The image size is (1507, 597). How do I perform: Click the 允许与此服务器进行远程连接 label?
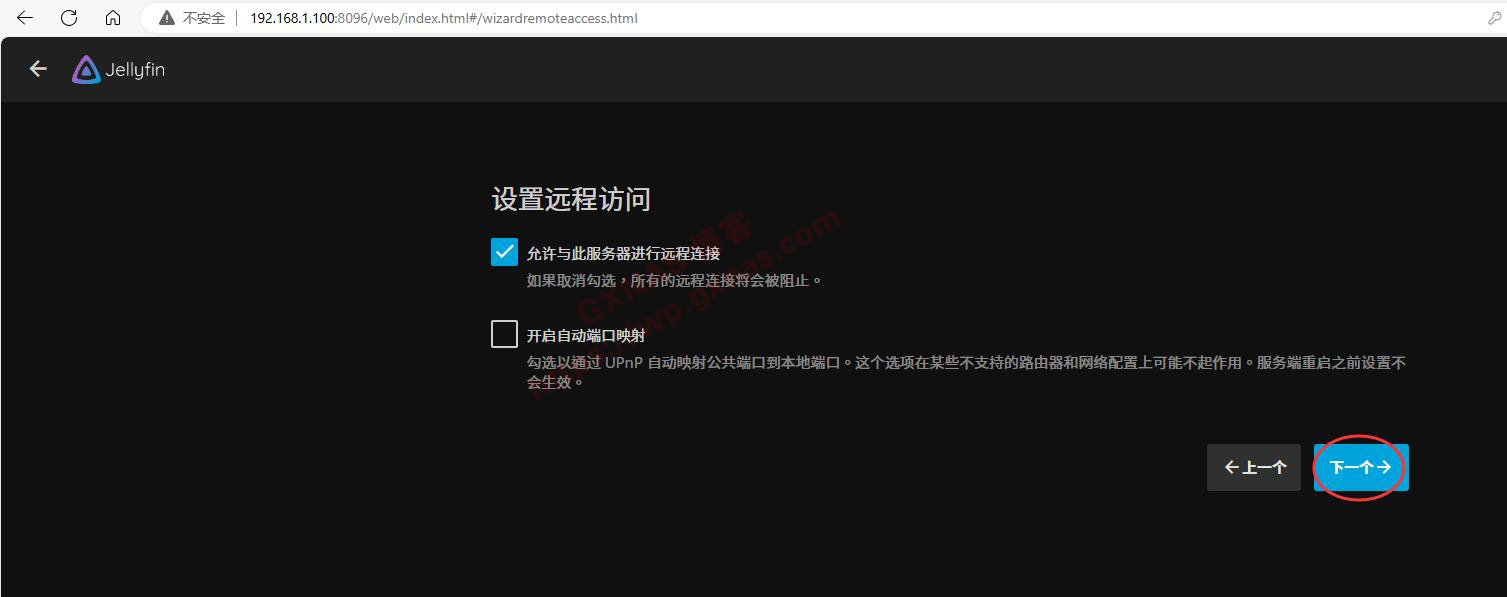(x=623, y=254)
